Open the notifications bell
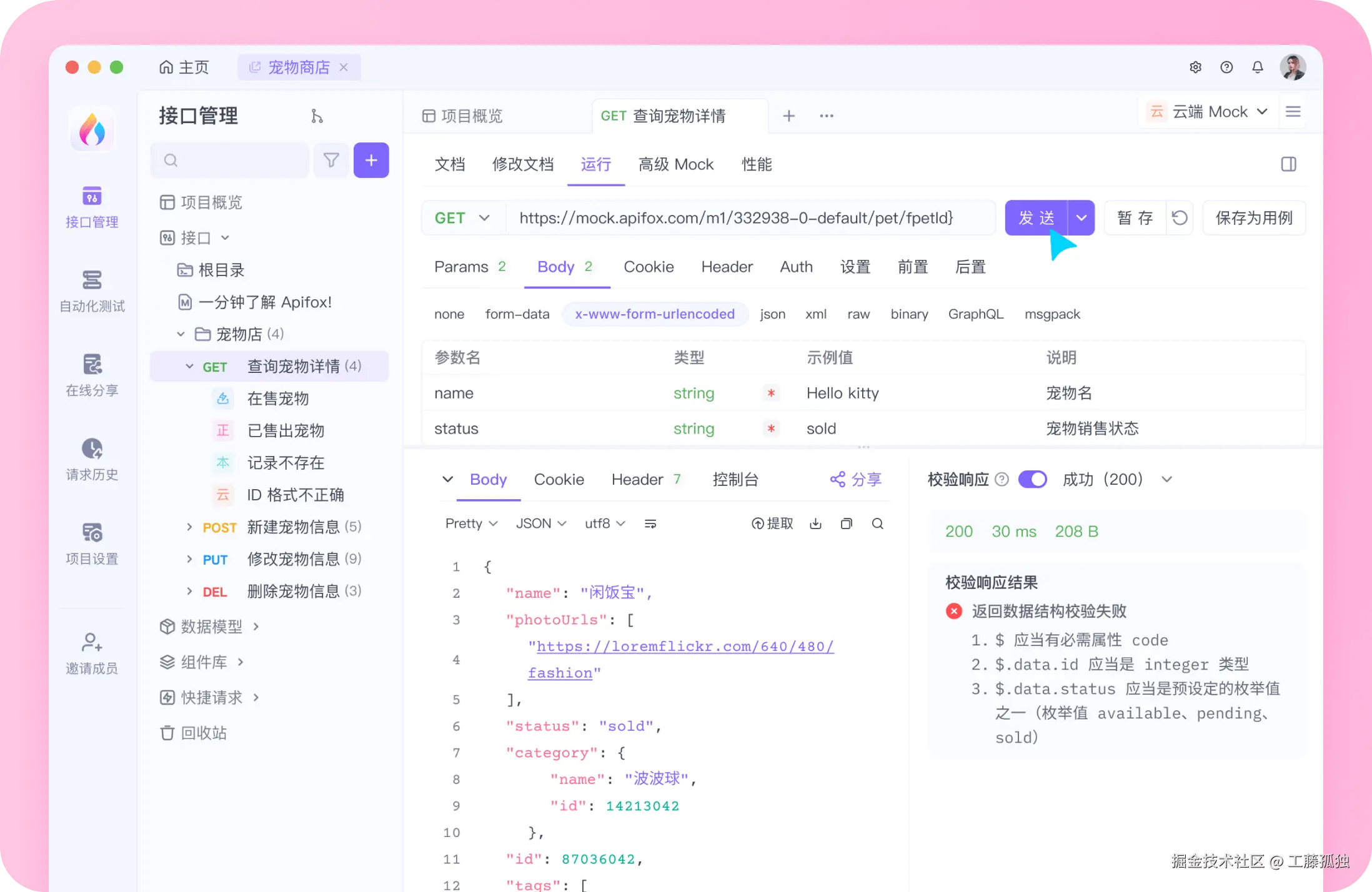The width and height of the screenshot is (1372, 892). pos(1257,67)
